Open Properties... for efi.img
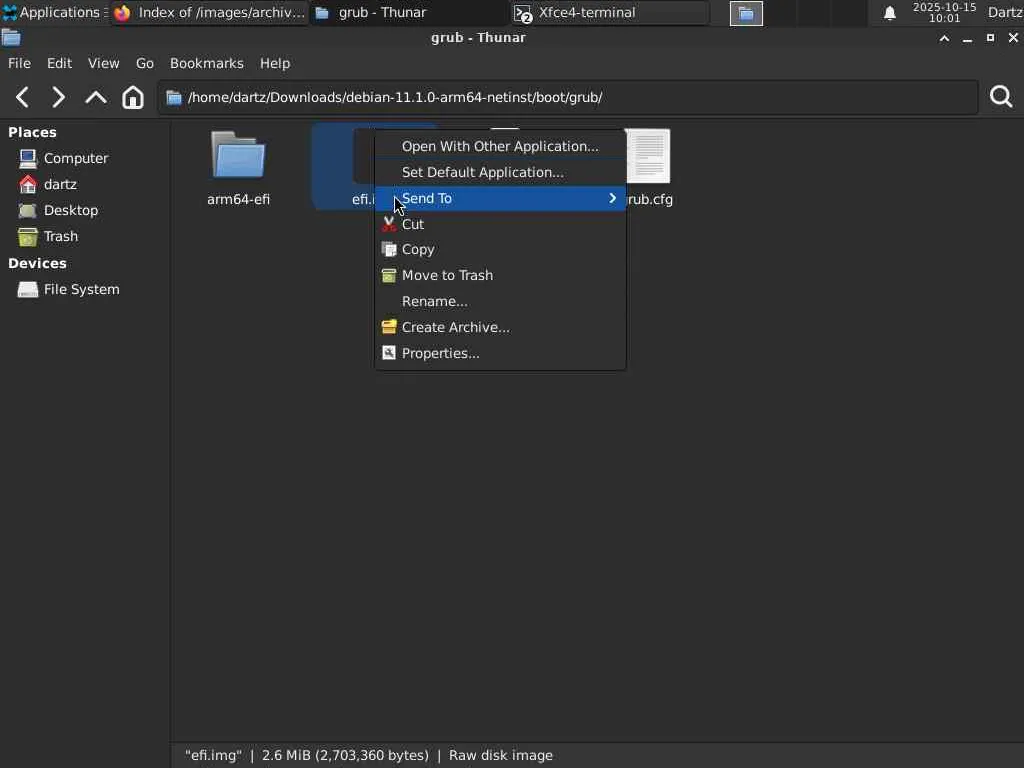The height and width of the screenshot is (768, 1024). point(440,353)
